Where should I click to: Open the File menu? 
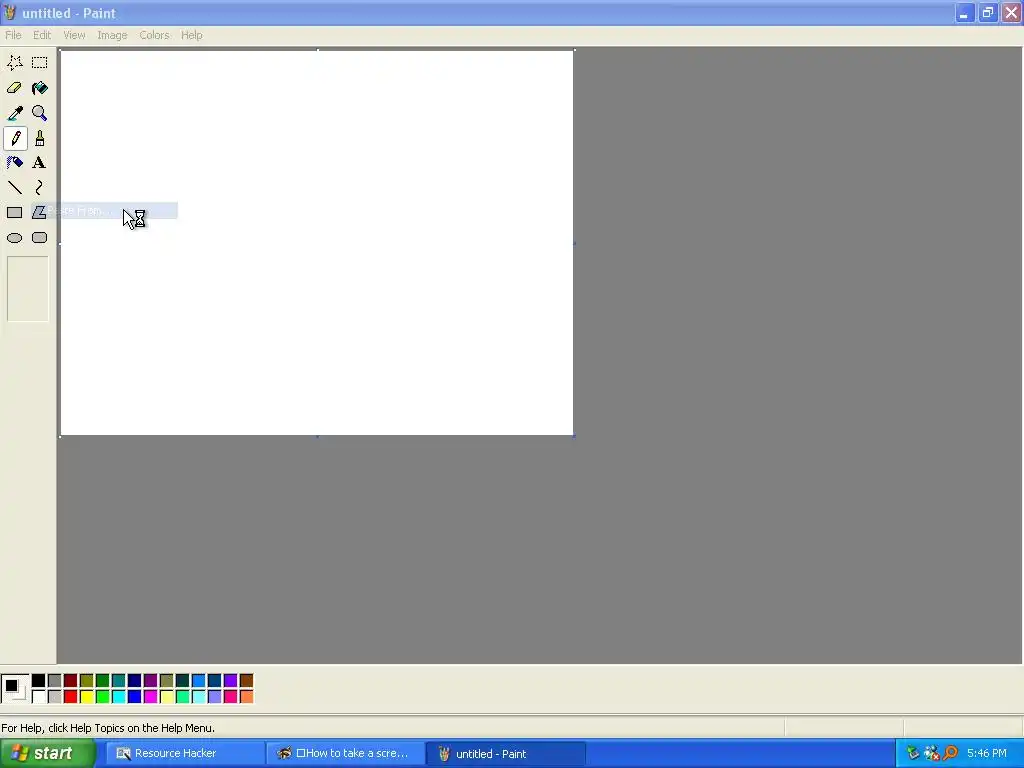point(13,35)
